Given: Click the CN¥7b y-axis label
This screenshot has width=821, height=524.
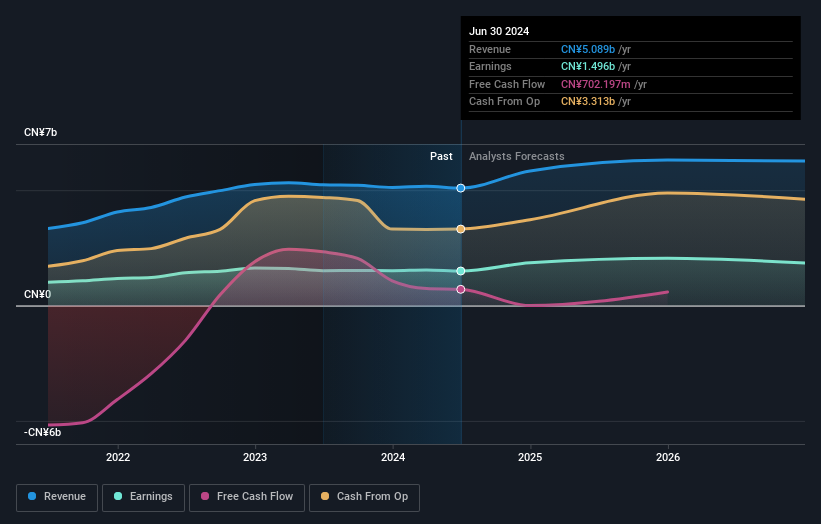Looking at the screenshot, I should coord(40,132).
